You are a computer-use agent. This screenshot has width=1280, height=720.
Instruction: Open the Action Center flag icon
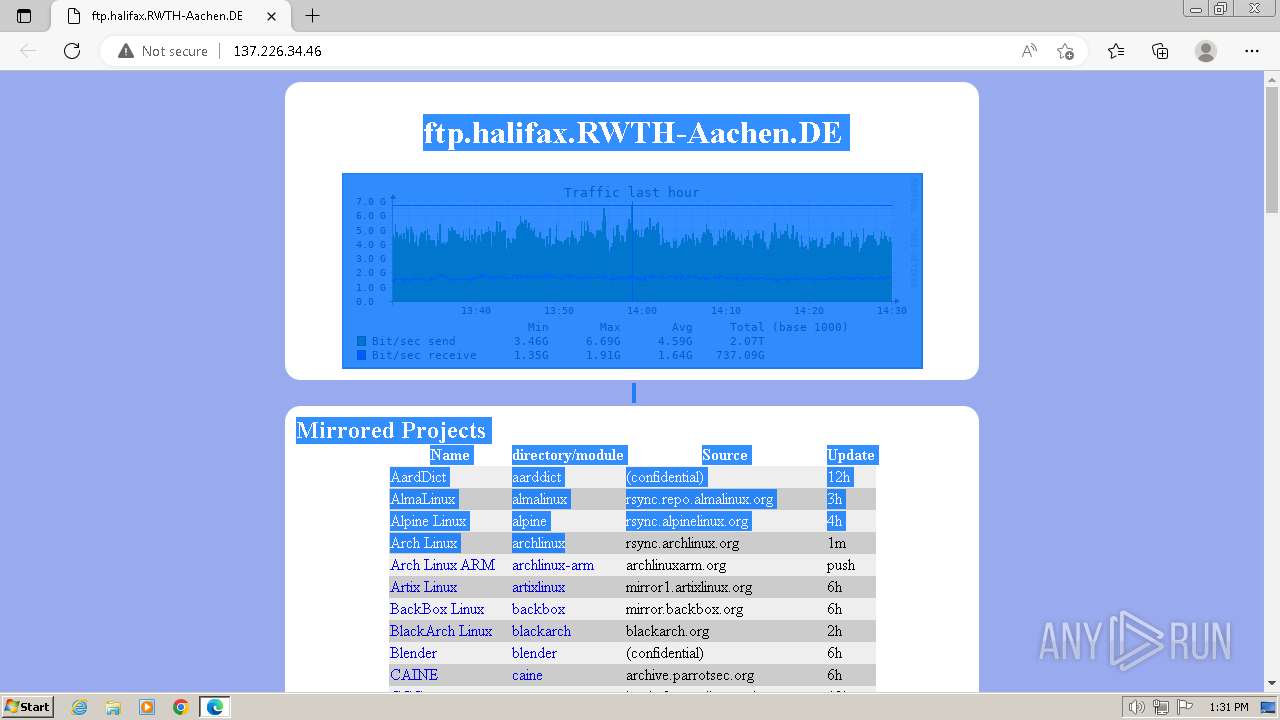(1183, 707)
